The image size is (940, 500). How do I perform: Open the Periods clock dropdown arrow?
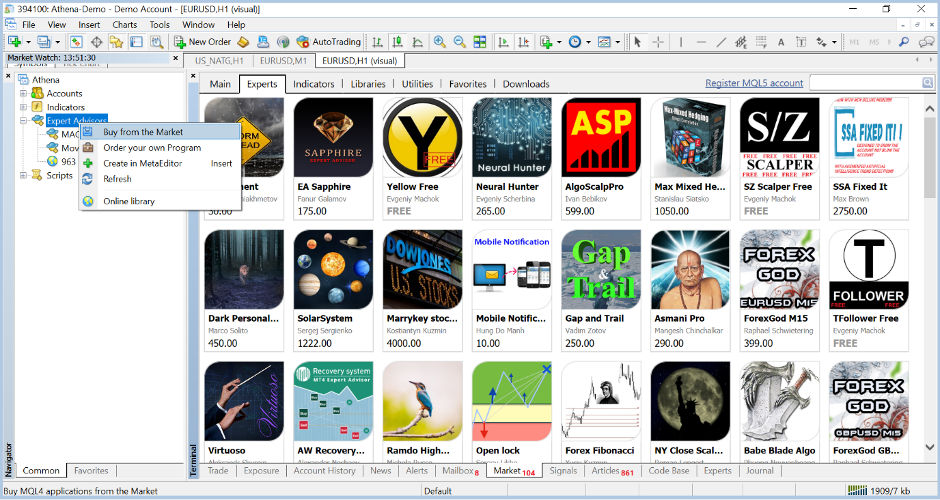coord(588,42)
